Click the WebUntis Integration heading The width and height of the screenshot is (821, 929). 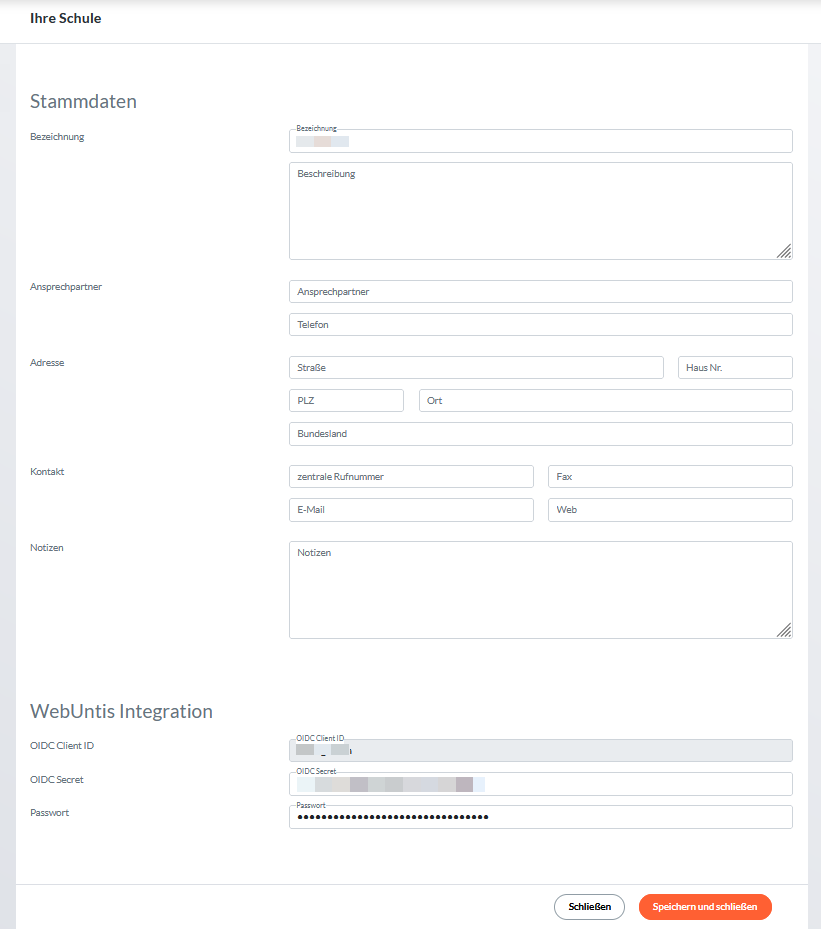click(121, 711)
